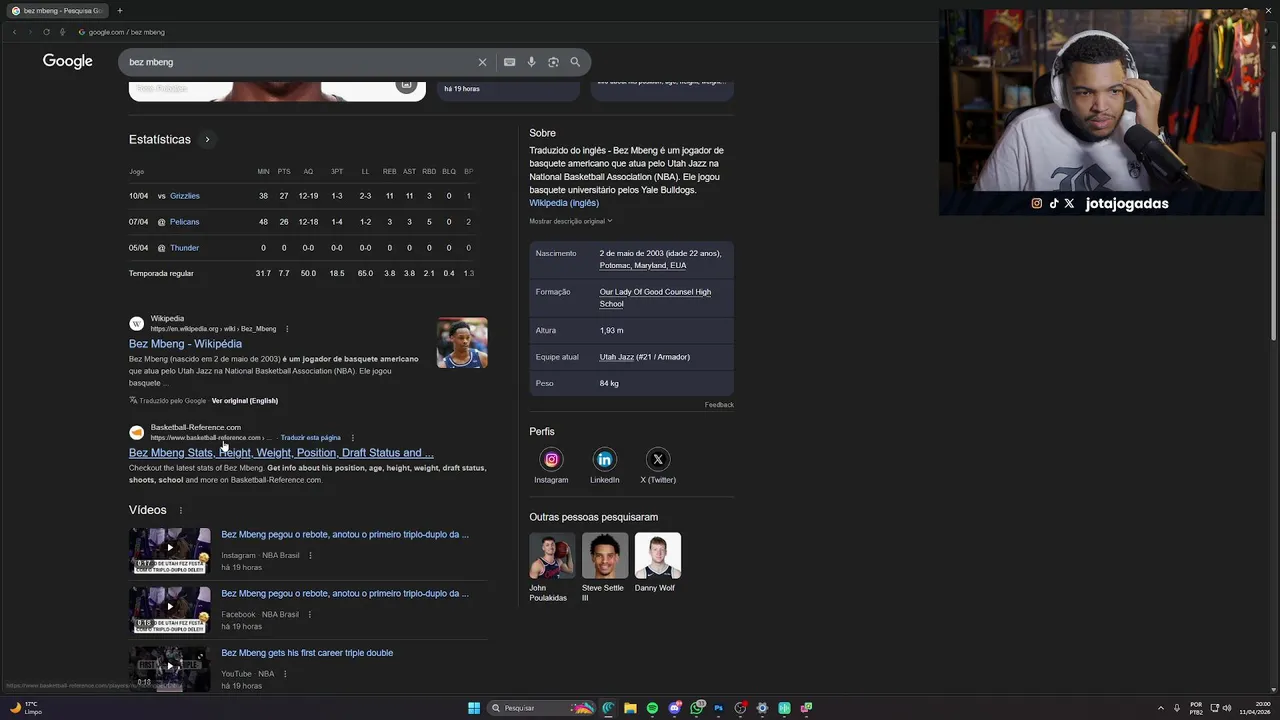The height and width of the screenshot is (720, 1280).
Task: Open Our Lady Of Good Counsel High School link
Action: point(655,298)
